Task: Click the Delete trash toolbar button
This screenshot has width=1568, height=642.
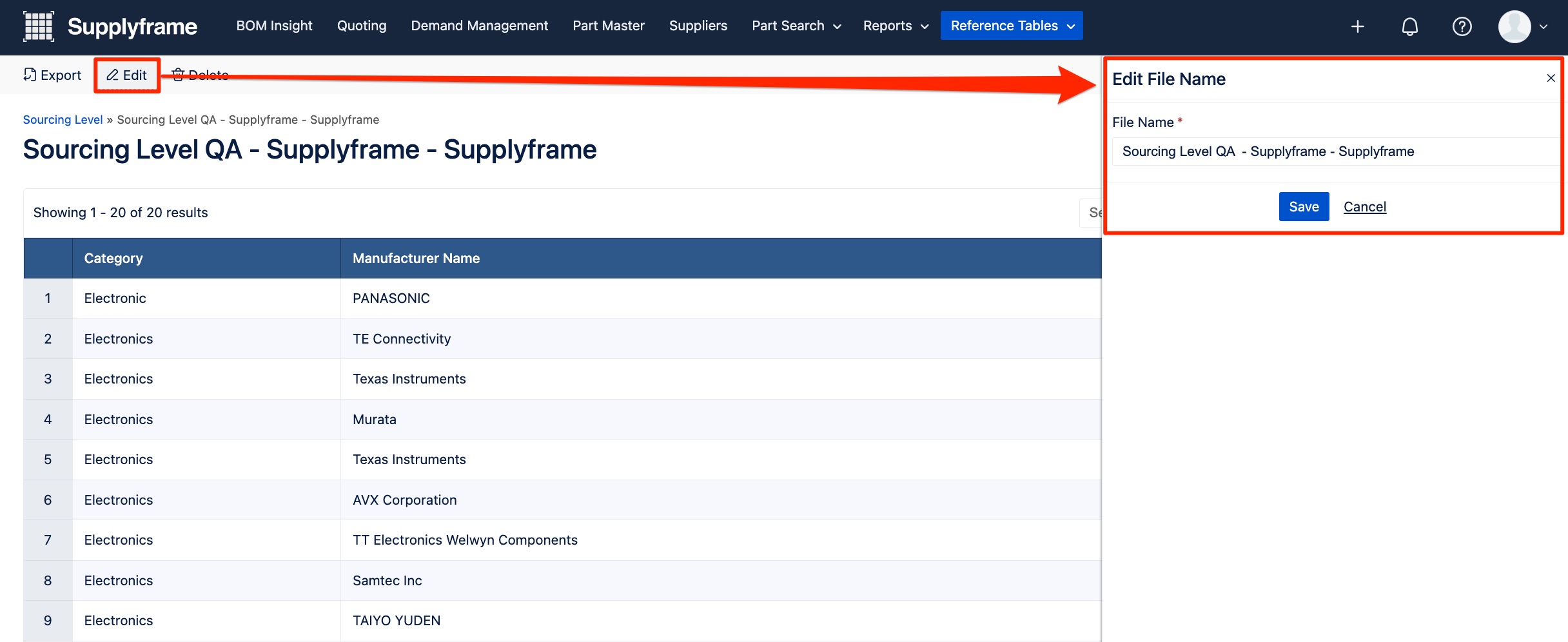Action: pyautogui.click(x=200, y=75)
